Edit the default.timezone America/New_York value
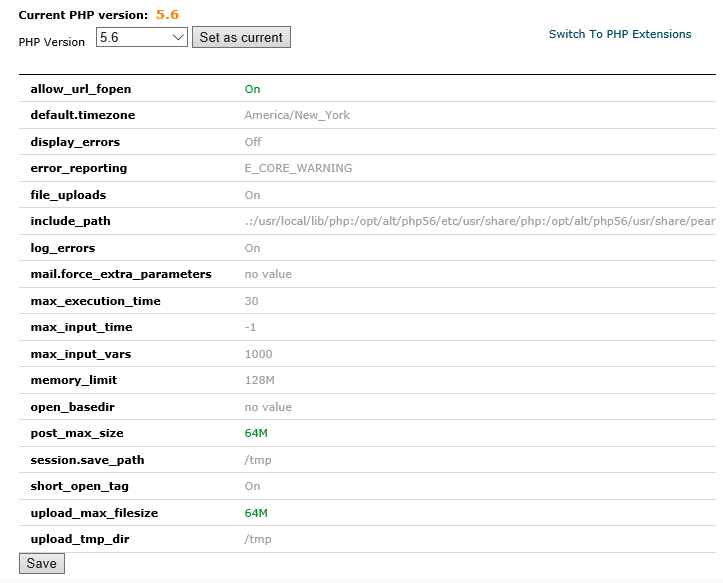 click(x=297, y=115)
